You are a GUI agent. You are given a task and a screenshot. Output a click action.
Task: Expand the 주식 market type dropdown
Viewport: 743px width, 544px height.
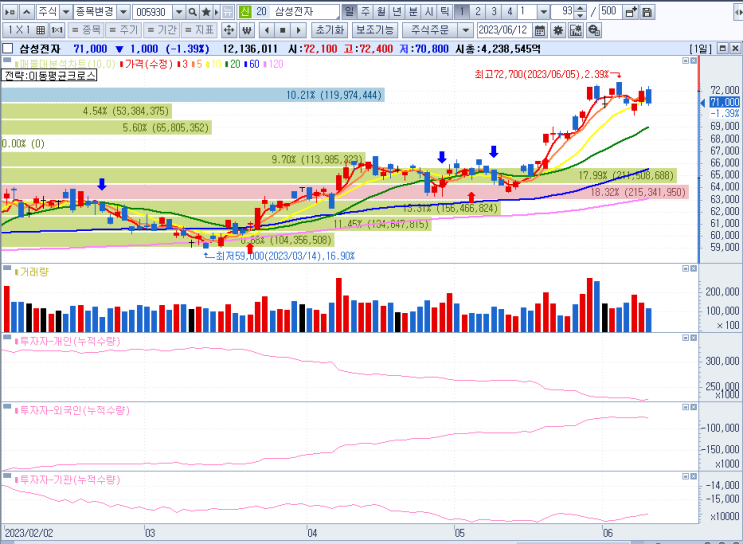(x=66, y=12)
